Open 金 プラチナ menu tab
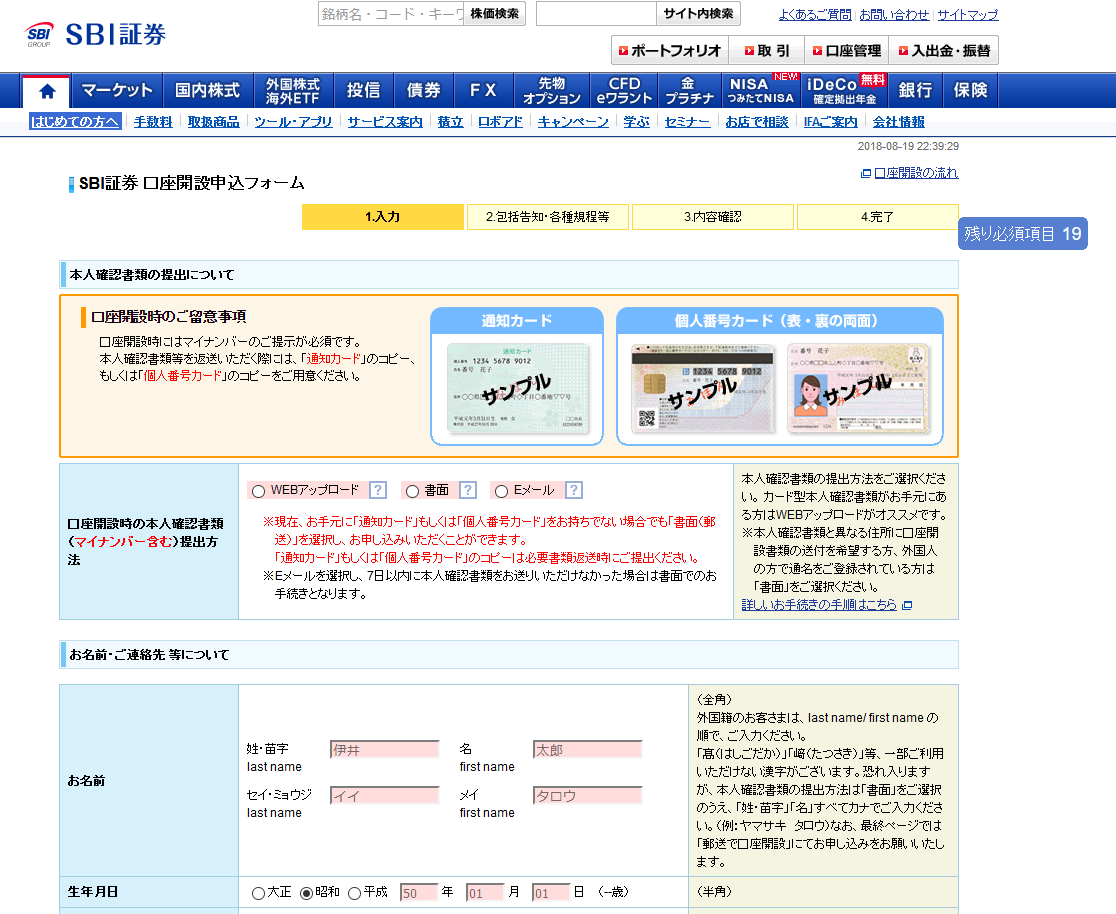Screen dimensions: 1116x914 click(x=688, y=90)
